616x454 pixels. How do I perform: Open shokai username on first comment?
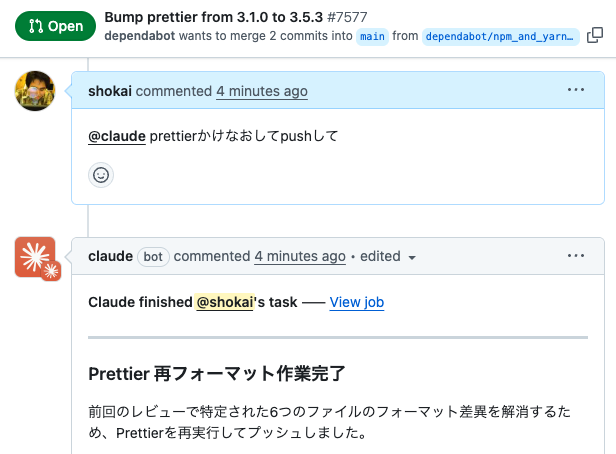tap(110, 91)
